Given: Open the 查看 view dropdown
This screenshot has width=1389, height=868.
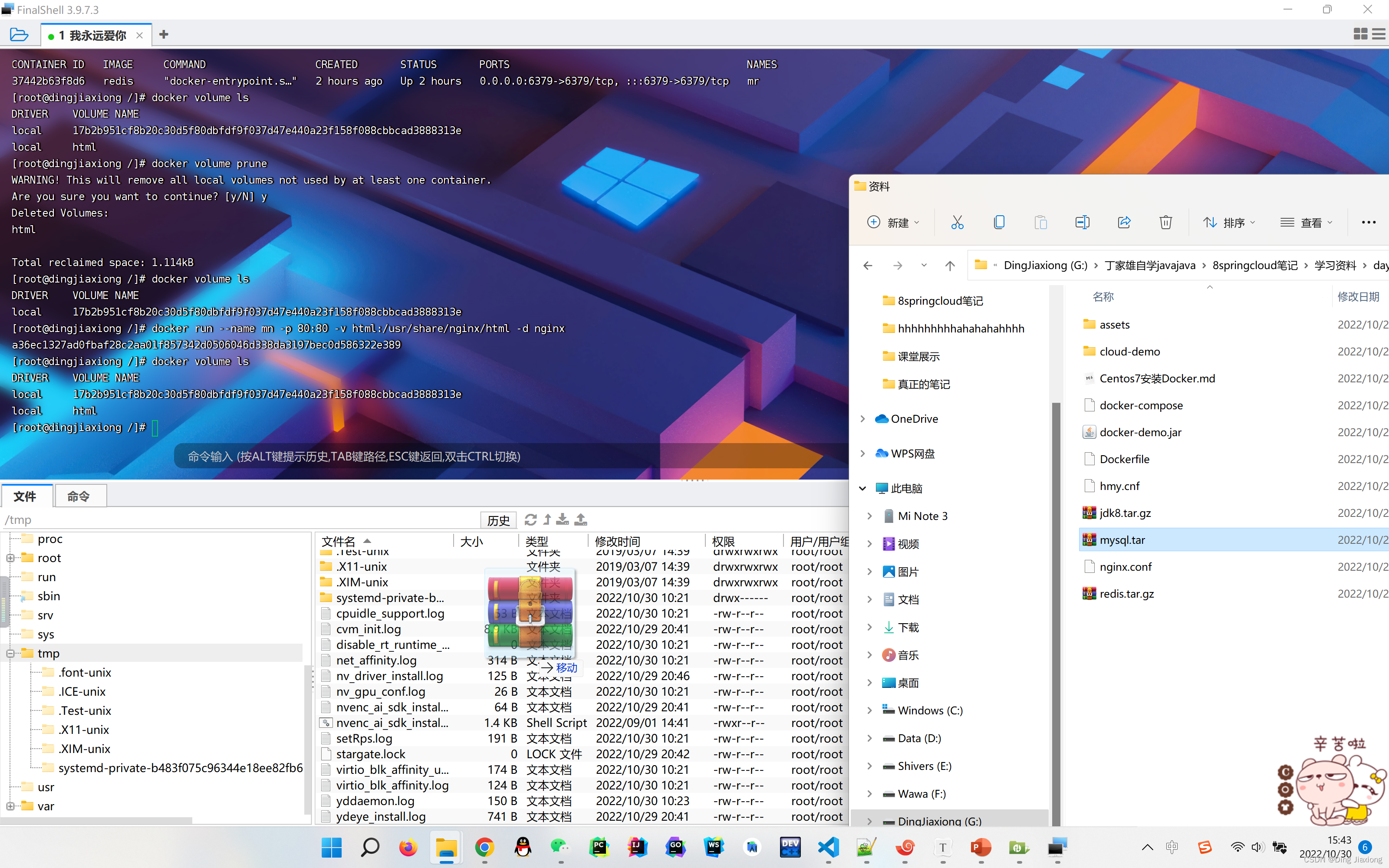Looking at the screenshot, I should (x=1307, y=222).
